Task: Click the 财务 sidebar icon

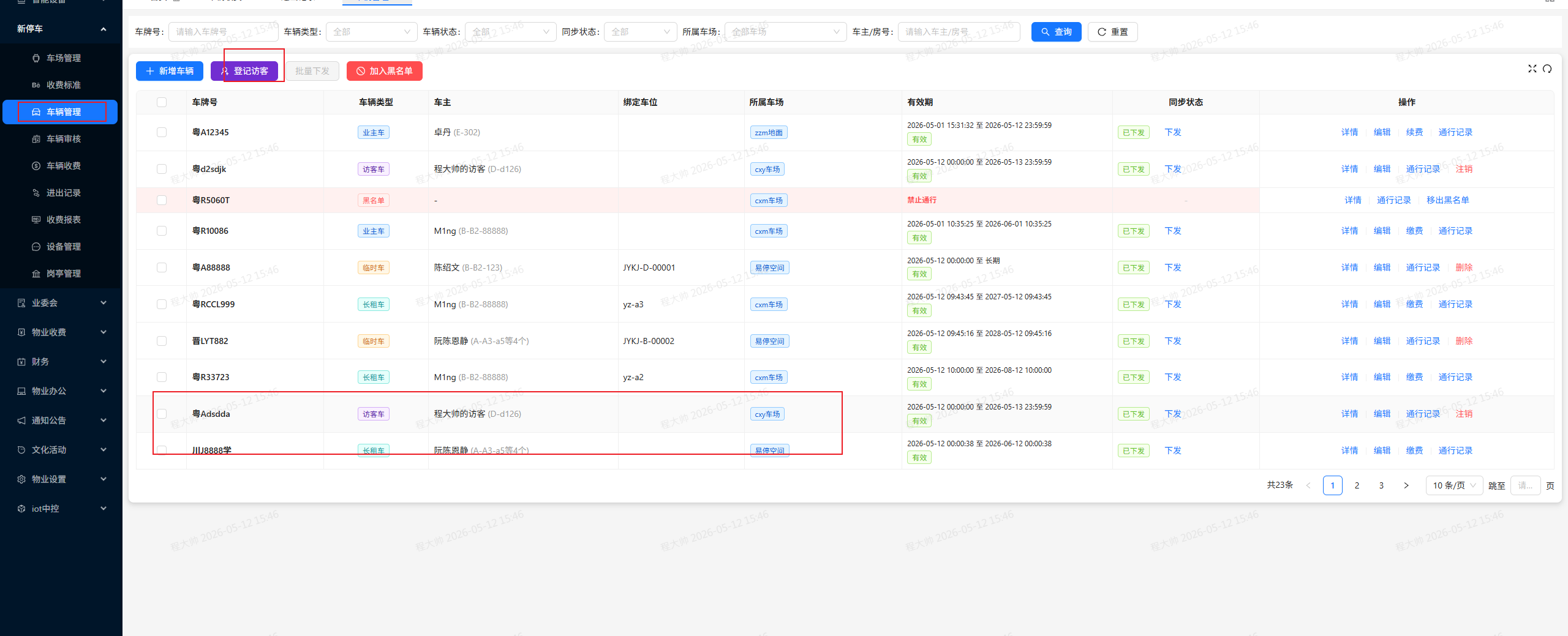Action: tap(21, 362)
